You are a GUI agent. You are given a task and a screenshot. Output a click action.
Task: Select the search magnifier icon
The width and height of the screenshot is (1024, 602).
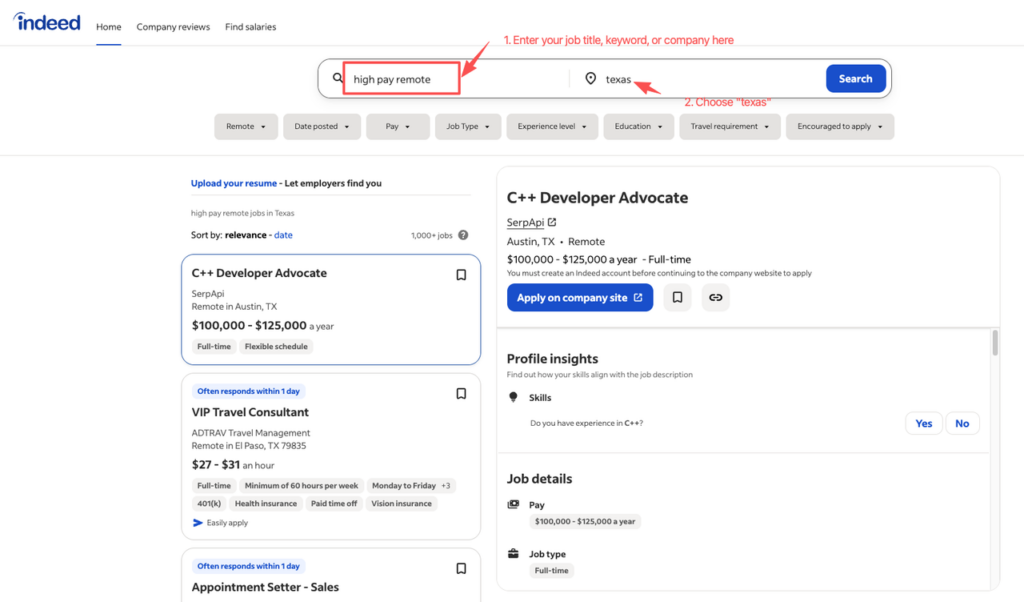[x=337, y=77]
